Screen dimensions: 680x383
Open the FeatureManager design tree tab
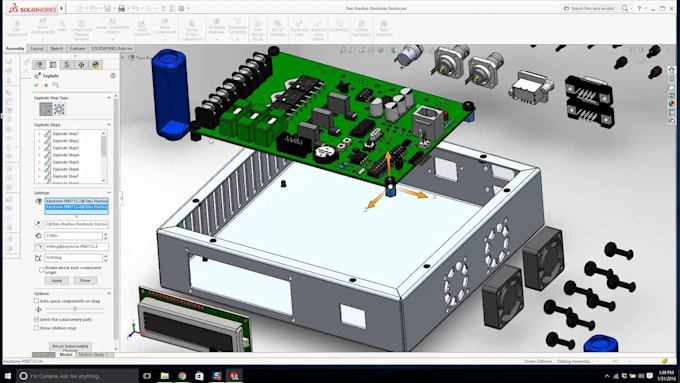[39, 65]
